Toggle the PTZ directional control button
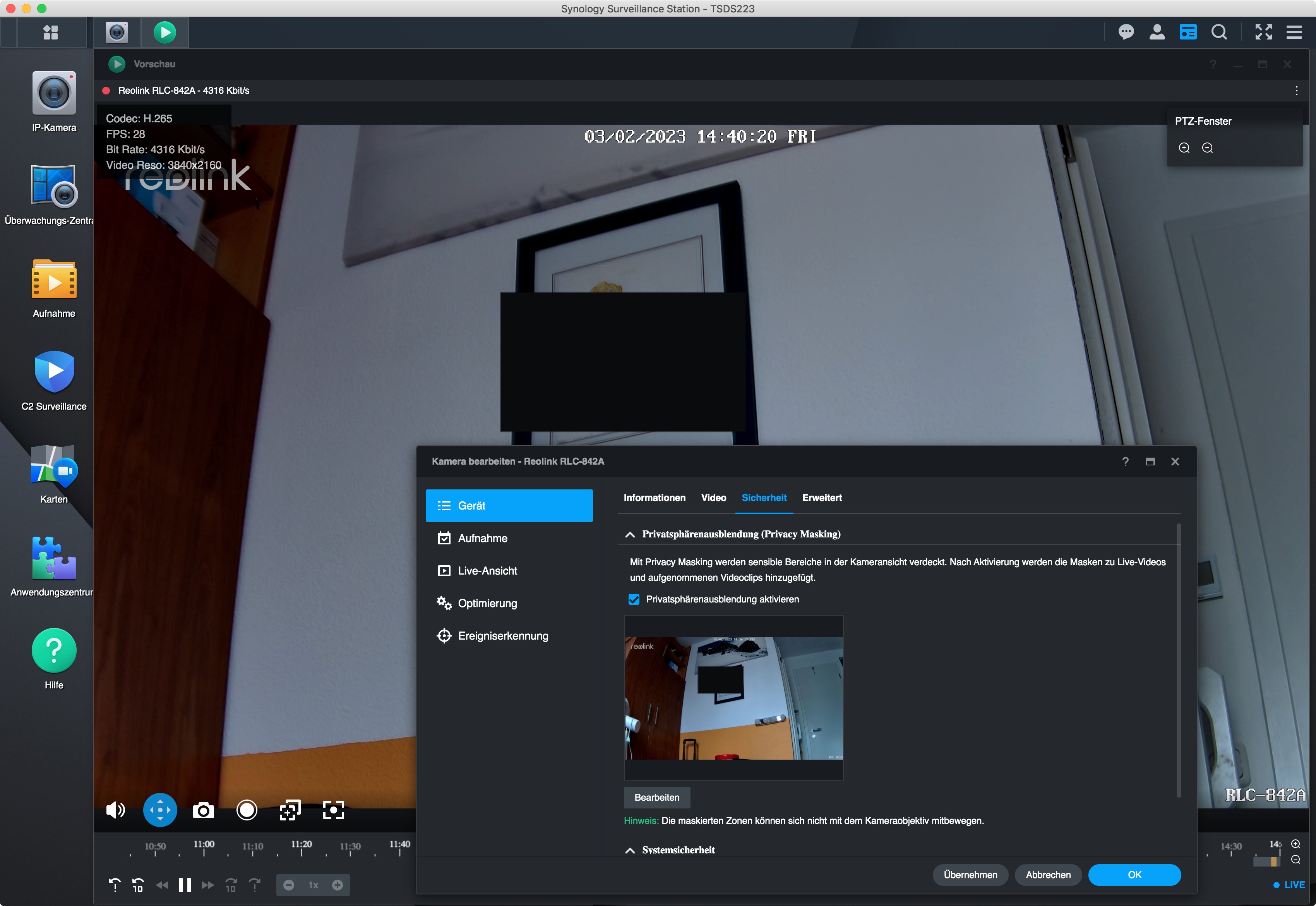1316x906 pixels. pos(160,810)
